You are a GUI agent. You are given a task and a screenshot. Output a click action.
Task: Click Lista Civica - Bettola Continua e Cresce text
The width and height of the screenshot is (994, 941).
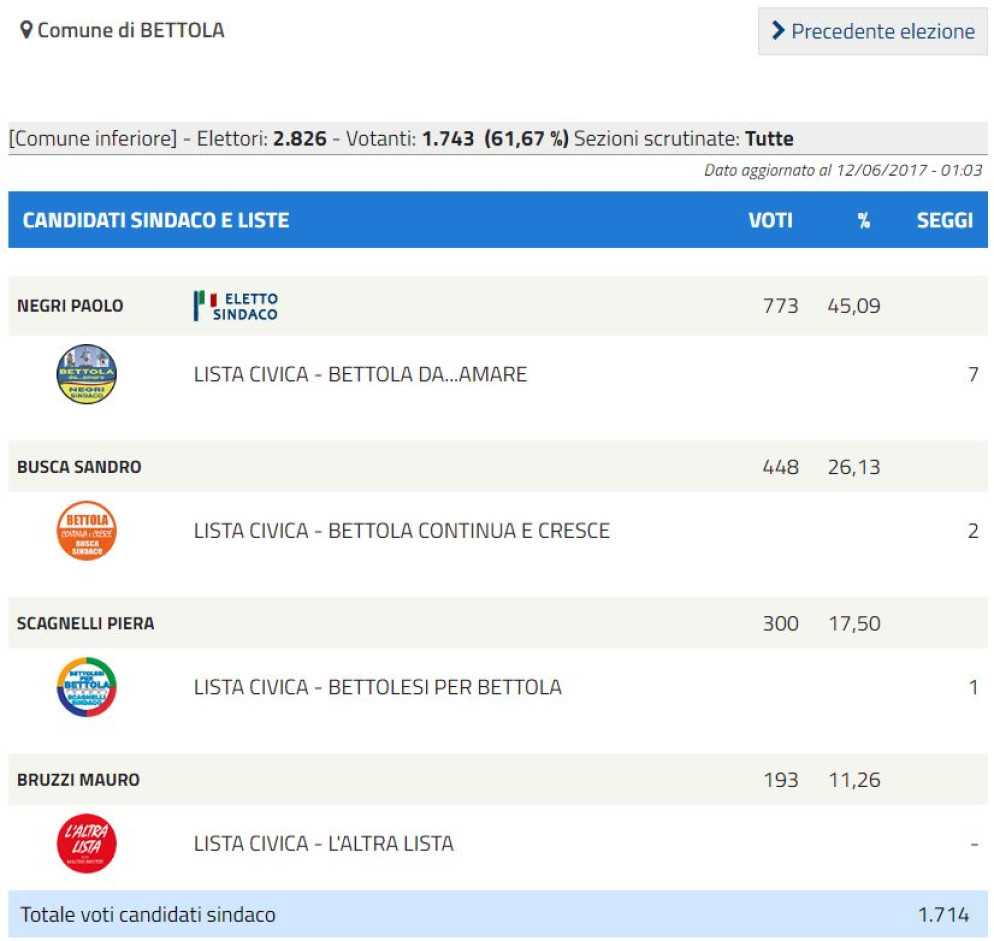point(401,531)
